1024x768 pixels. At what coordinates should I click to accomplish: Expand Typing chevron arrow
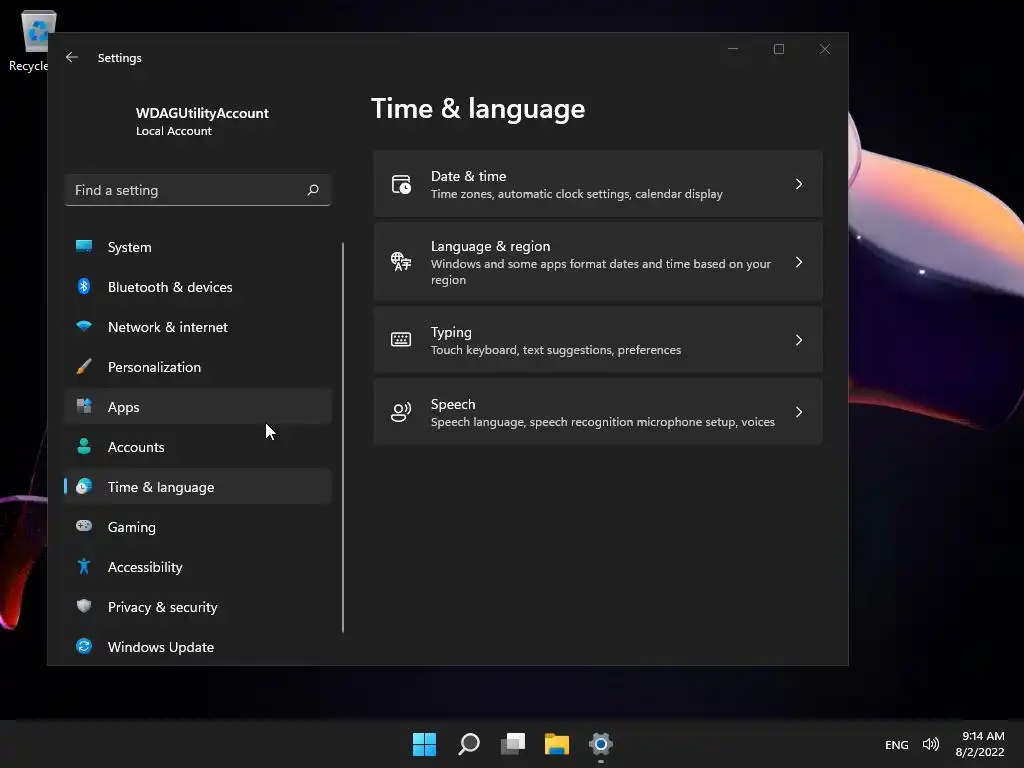click(799, 340)
